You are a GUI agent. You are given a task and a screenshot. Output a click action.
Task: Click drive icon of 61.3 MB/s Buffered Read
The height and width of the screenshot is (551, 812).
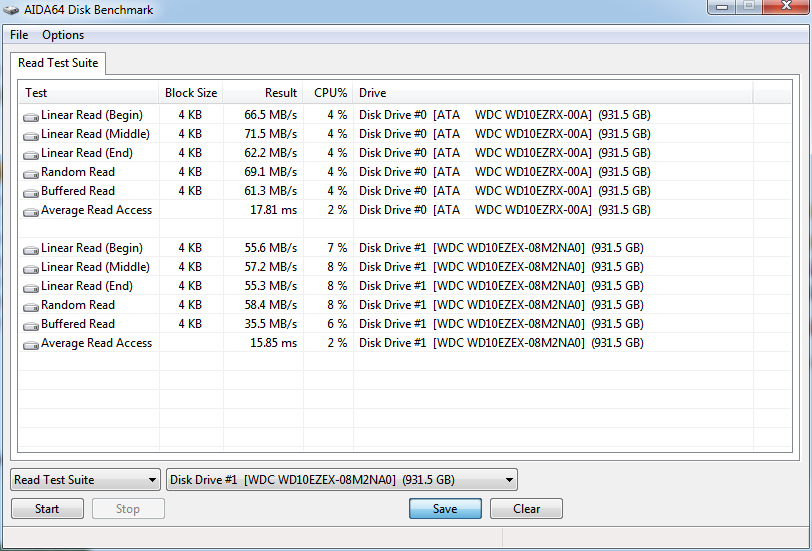(x=31, y=193)
